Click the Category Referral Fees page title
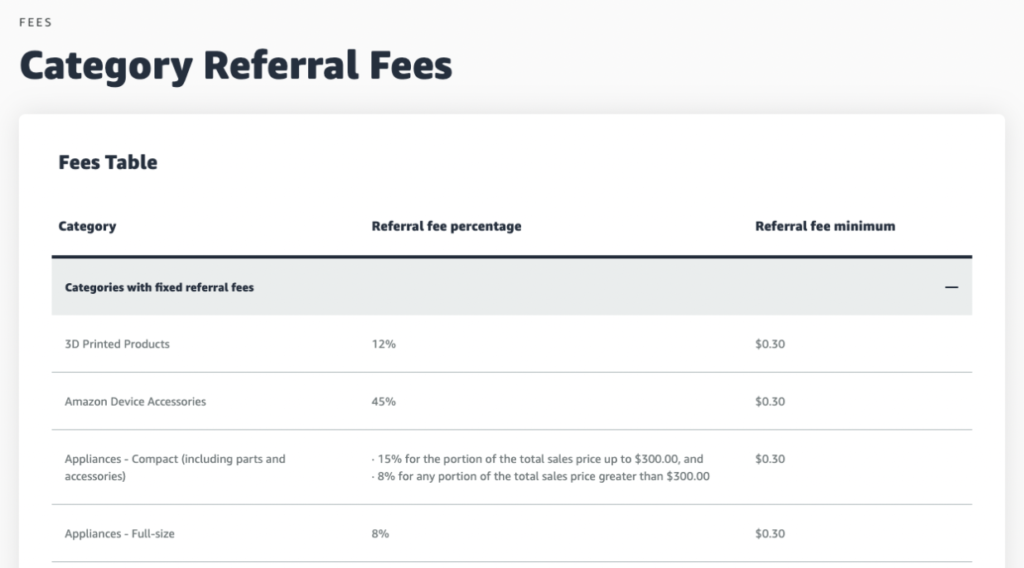Viewport: 1024px width, 568px height. 236,66
